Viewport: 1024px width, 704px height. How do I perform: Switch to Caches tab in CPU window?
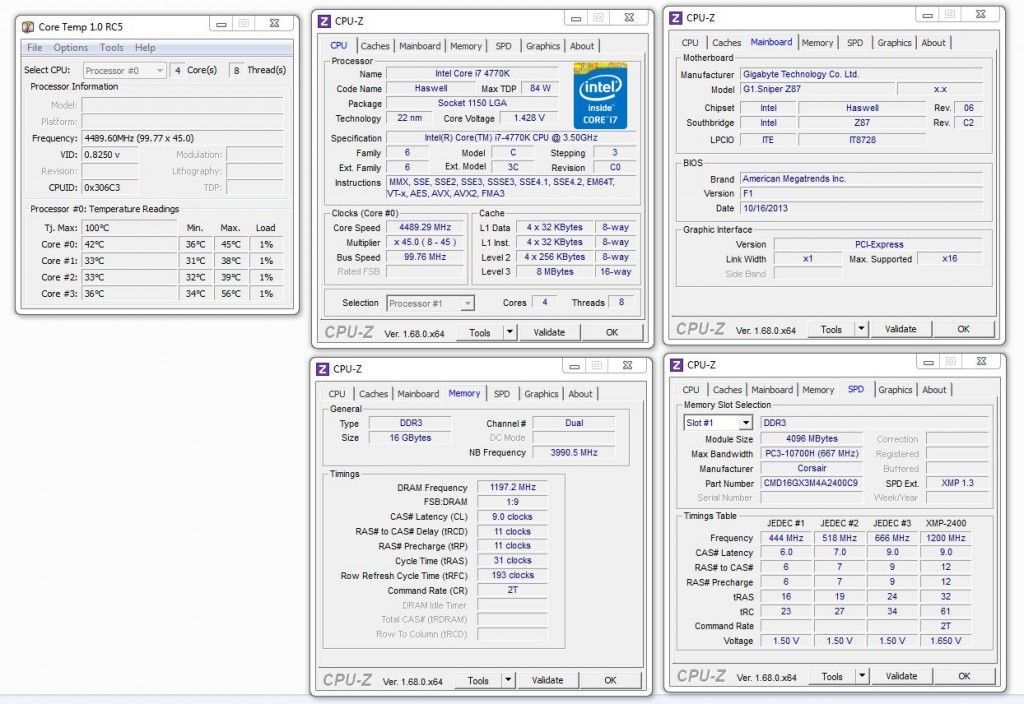click(375, 46)
